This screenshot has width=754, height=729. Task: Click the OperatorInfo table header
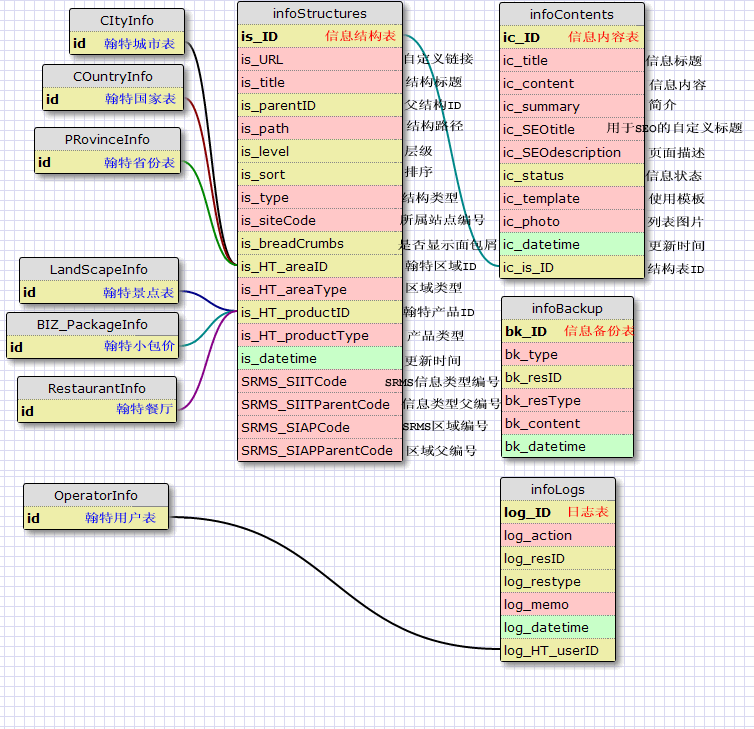96,495
